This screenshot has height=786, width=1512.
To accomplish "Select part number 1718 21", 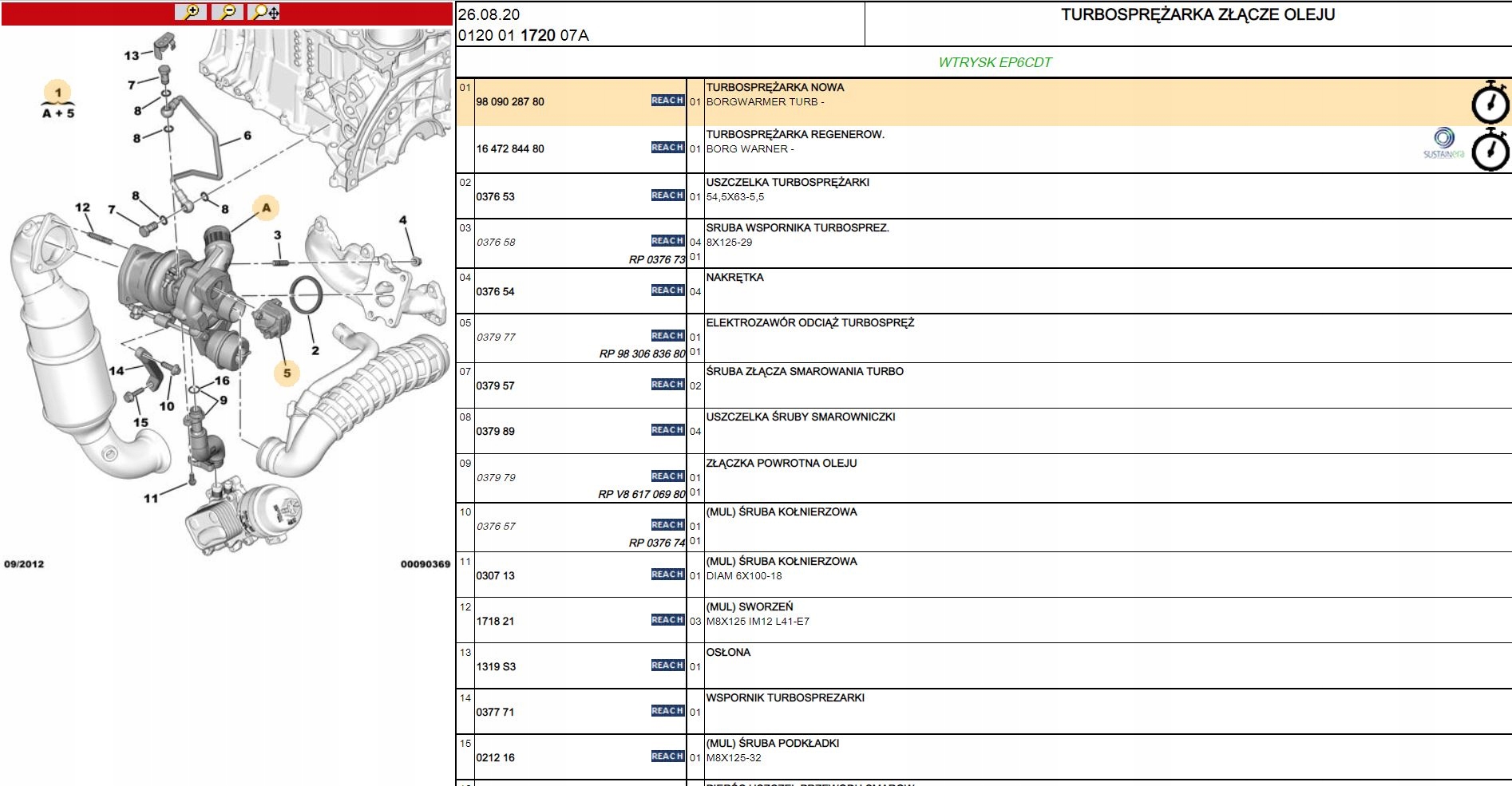I will tap(496, 622).
